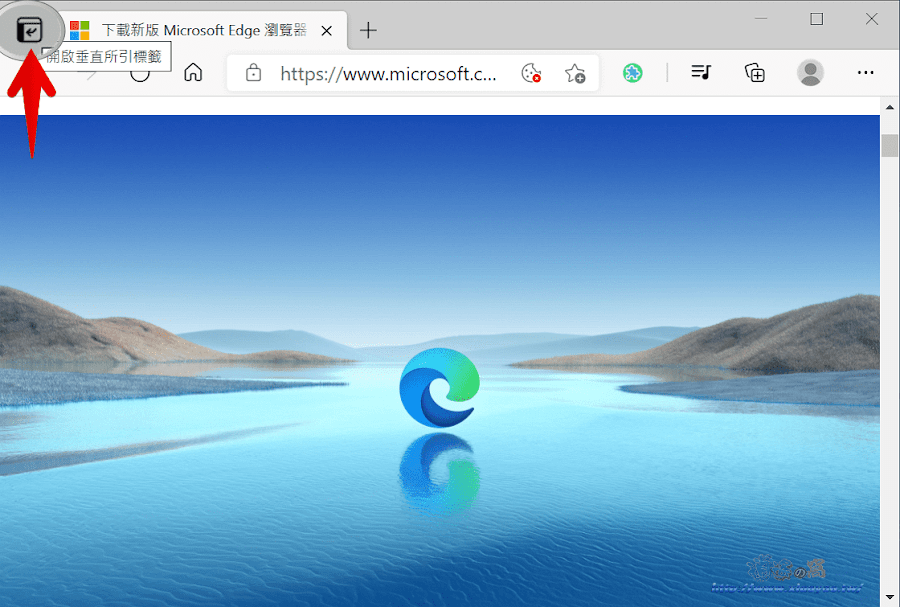Maximize the Edge browser window
900x607 pixels.
(x=816, y=19)
